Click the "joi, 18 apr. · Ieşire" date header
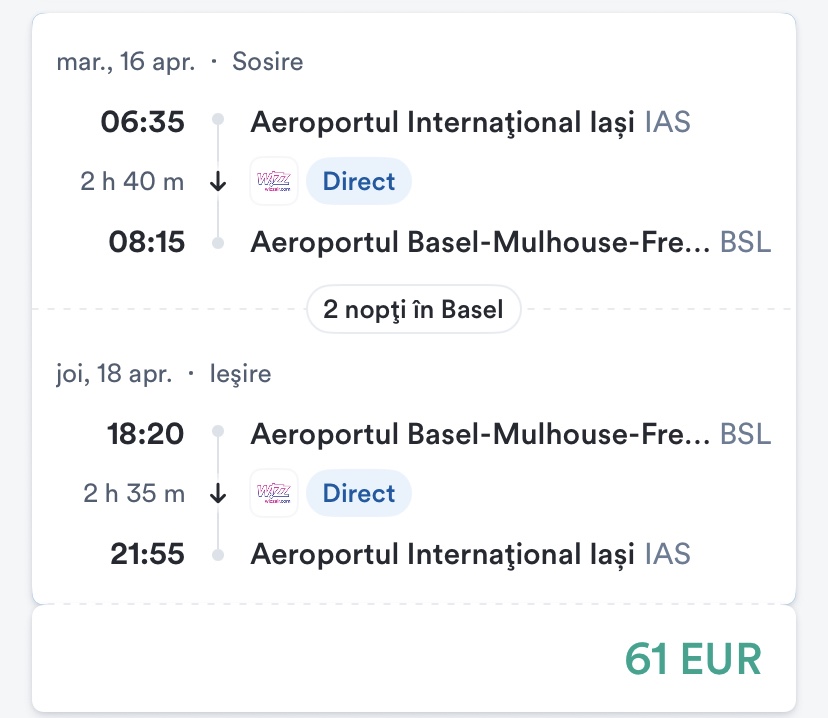Viewport: 828px width, 718px height. point(164,374)
